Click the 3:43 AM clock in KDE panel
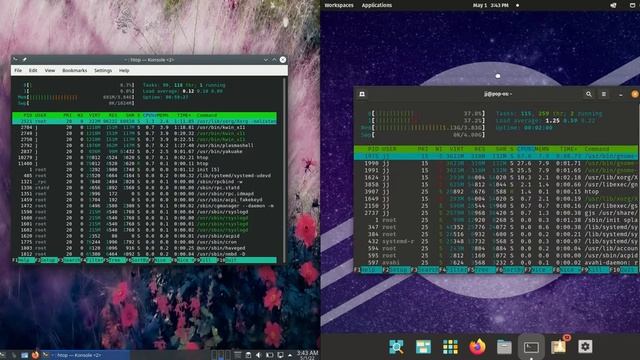 click(307, 354)
